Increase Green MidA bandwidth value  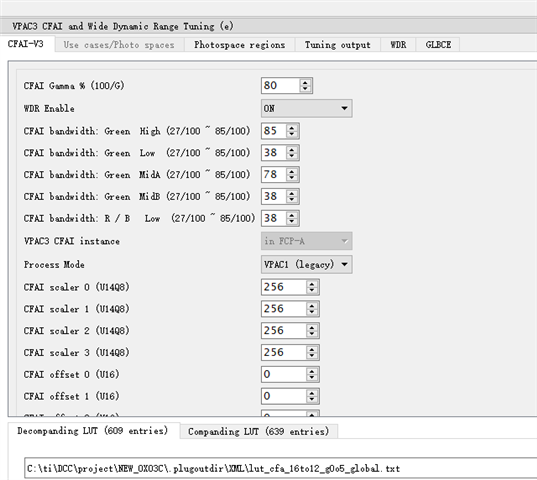[292, 172]
